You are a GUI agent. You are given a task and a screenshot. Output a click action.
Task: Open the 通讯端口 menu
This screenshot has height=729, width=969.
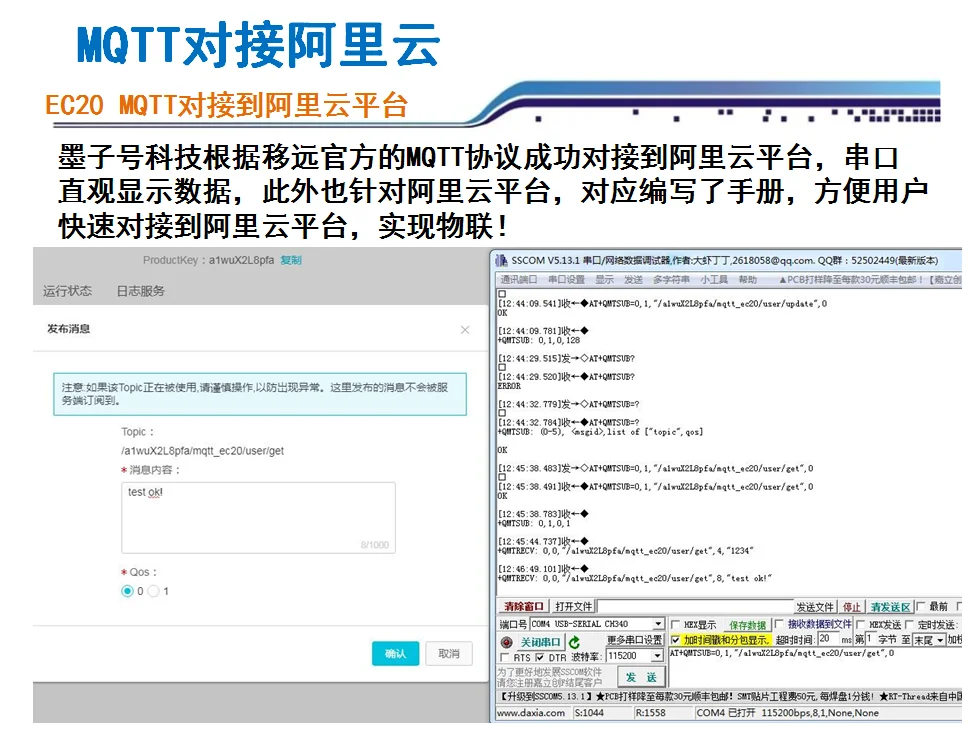coord(518,280)
